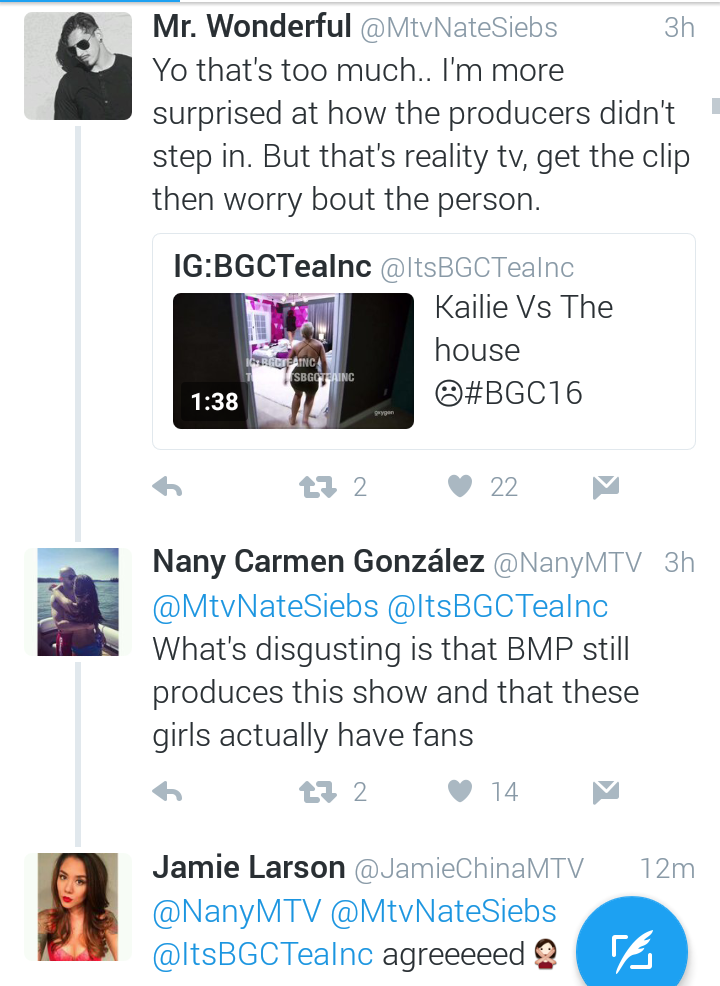Reply to Nany Carmen González's tweet

pos(167,792)
